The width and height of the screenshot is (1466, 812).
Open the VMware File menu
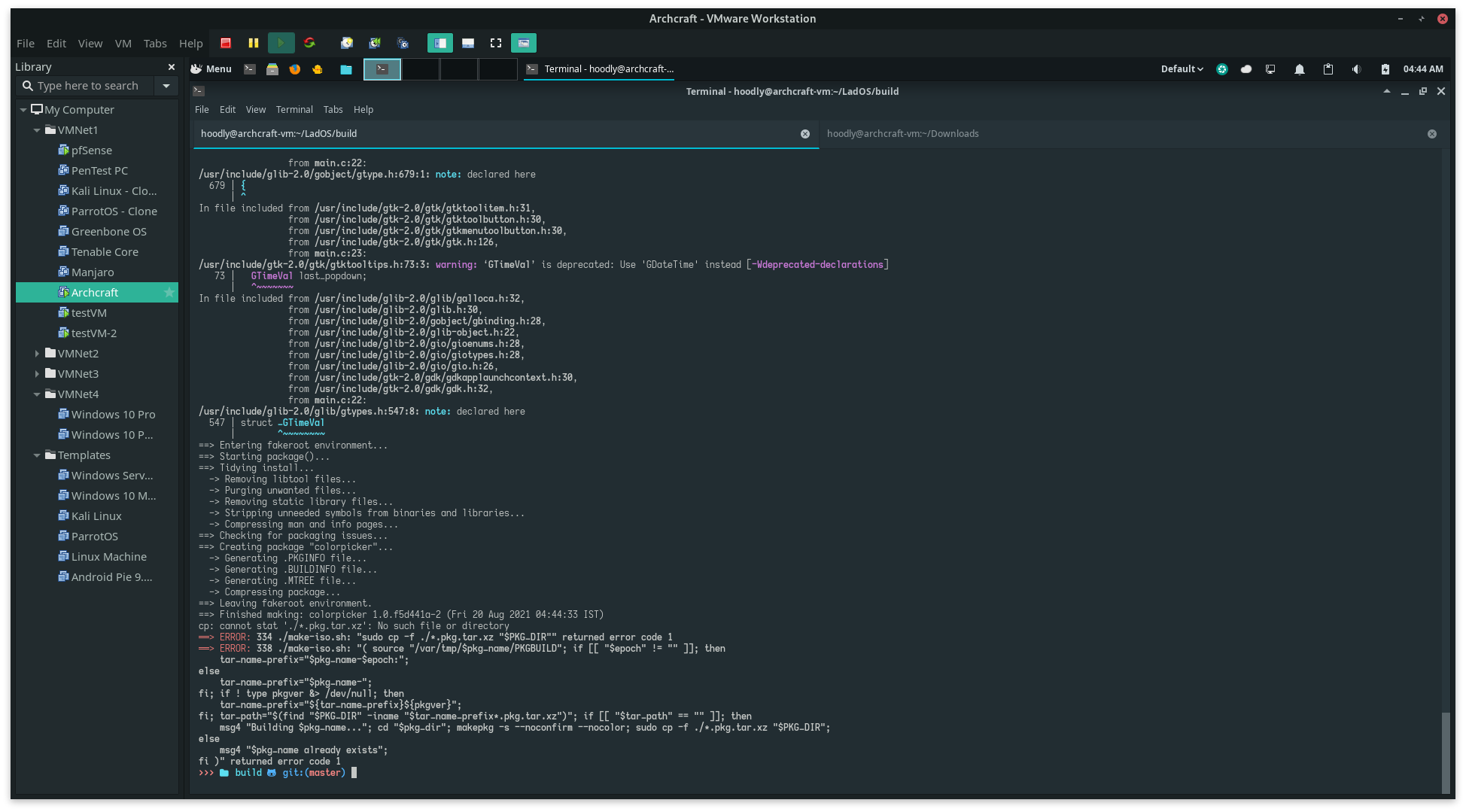tap(26, 44)
